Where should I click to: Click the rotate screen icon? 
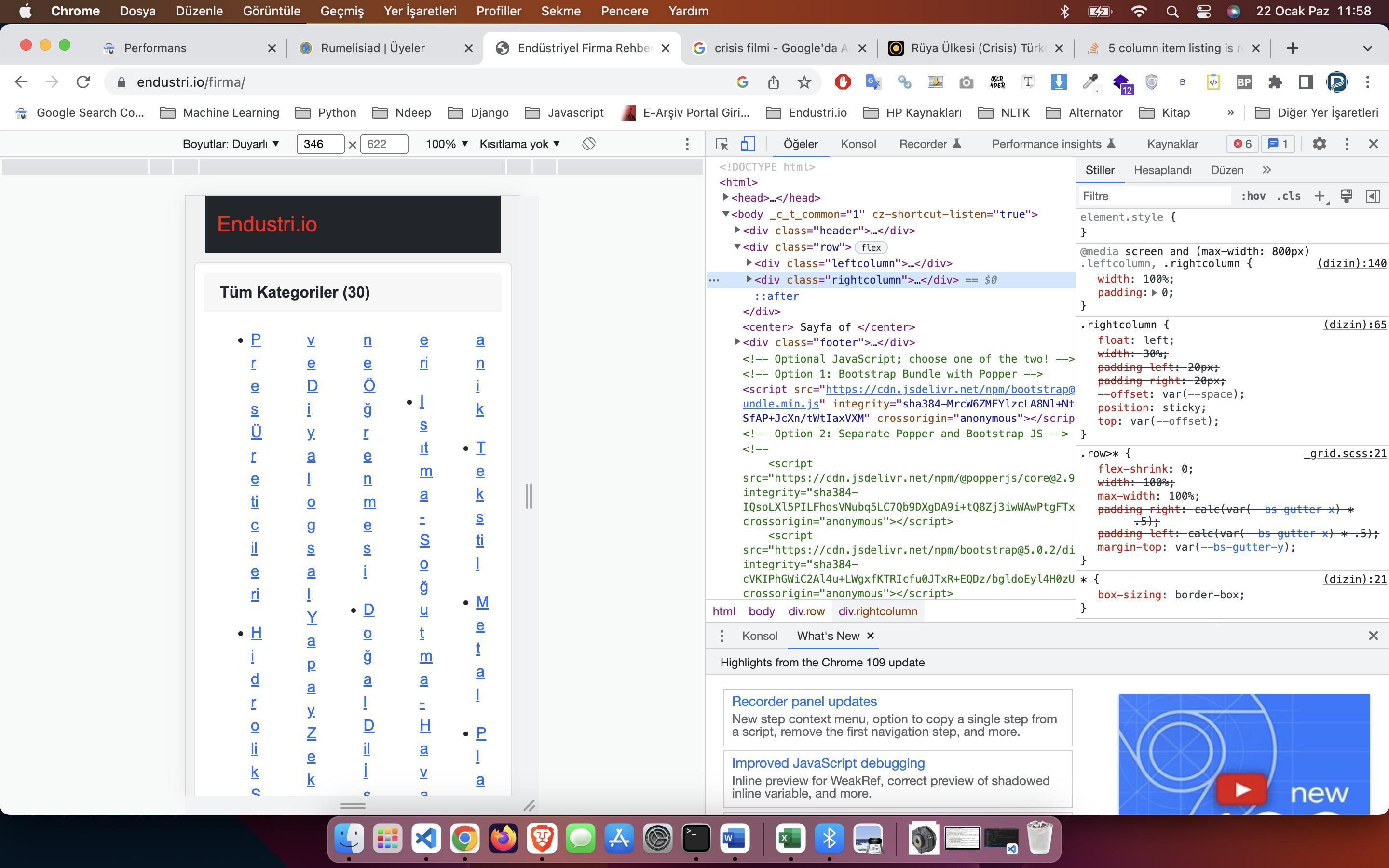point(588,144)
